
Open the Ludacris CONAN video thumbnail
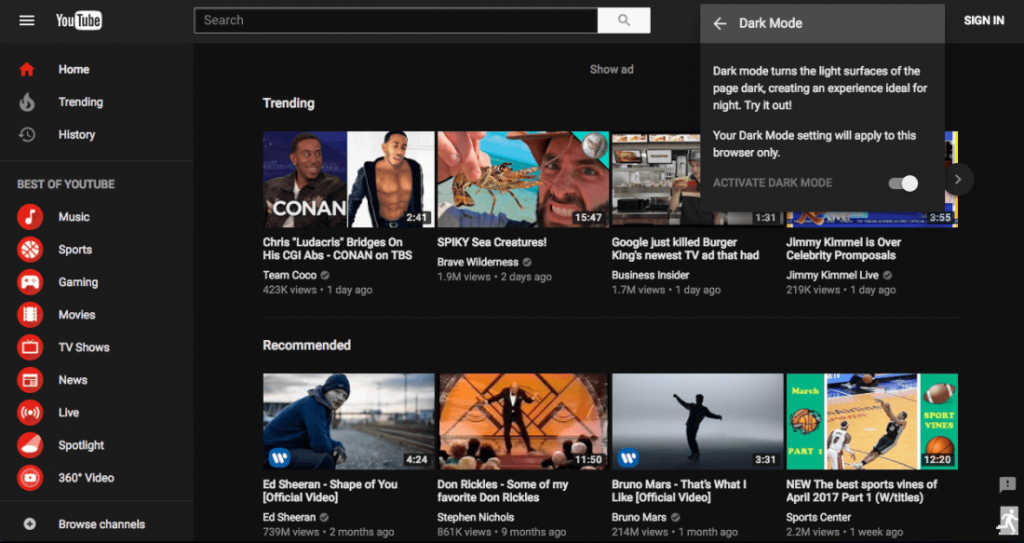pos(349,179)
